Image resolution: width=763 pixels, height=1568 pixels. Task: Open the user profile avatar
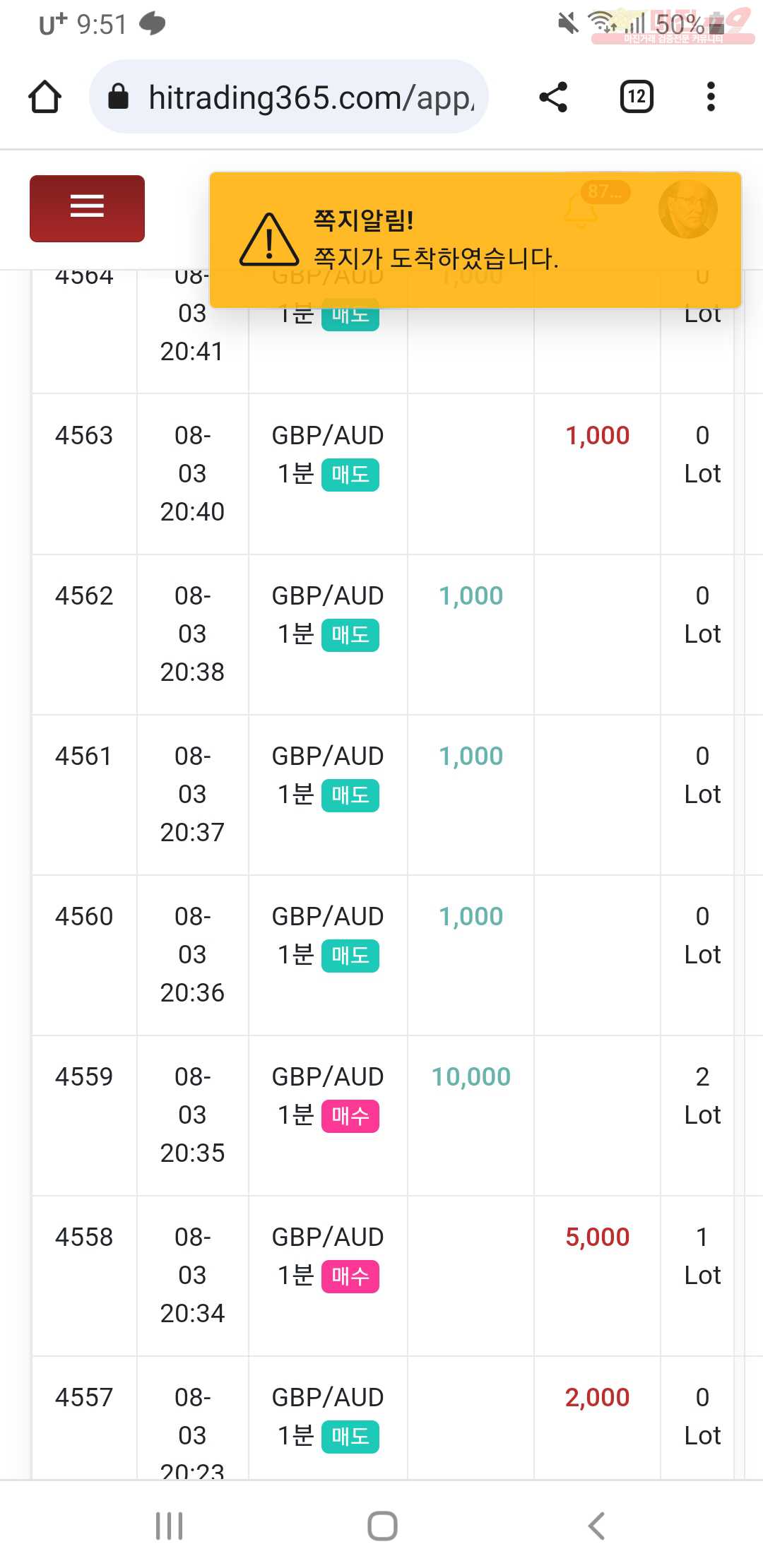coord(687,209)
